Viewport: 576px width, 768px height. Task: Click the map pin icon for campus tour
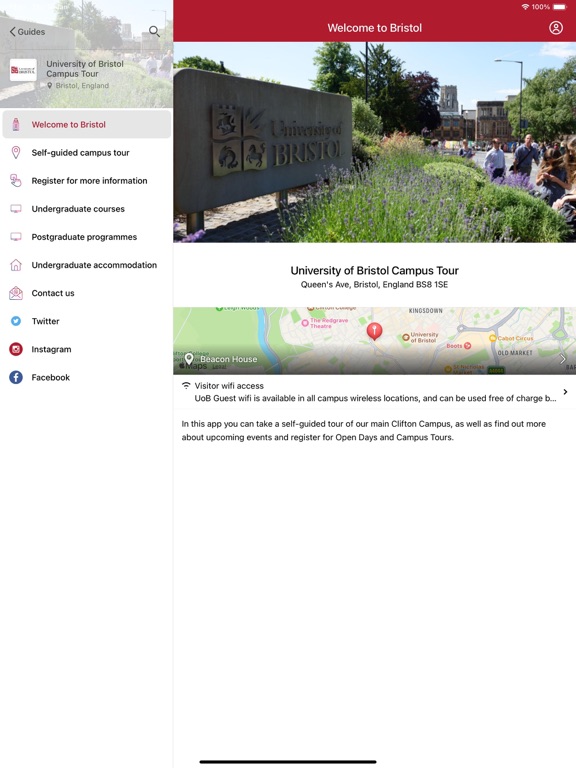pyautogui.click(x=16, y=152)
